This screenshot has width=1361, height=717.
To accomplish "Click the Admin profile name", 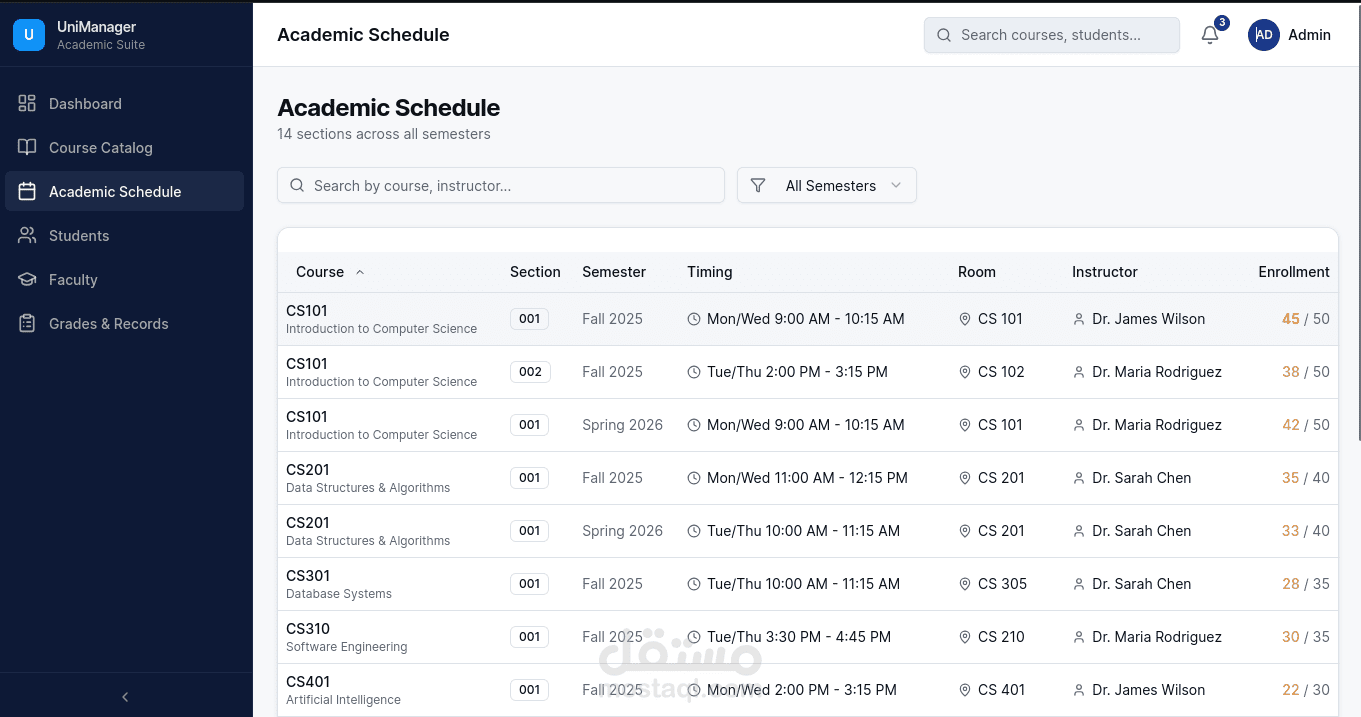I will 1309,35.
